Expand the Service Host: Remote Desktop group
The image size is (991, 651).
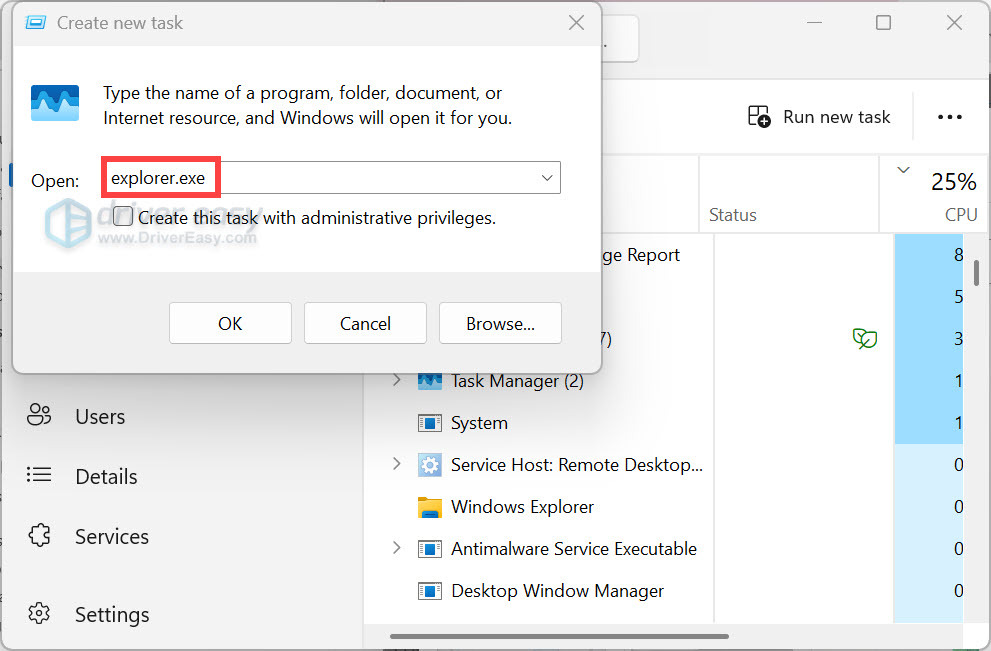[396, 464]
